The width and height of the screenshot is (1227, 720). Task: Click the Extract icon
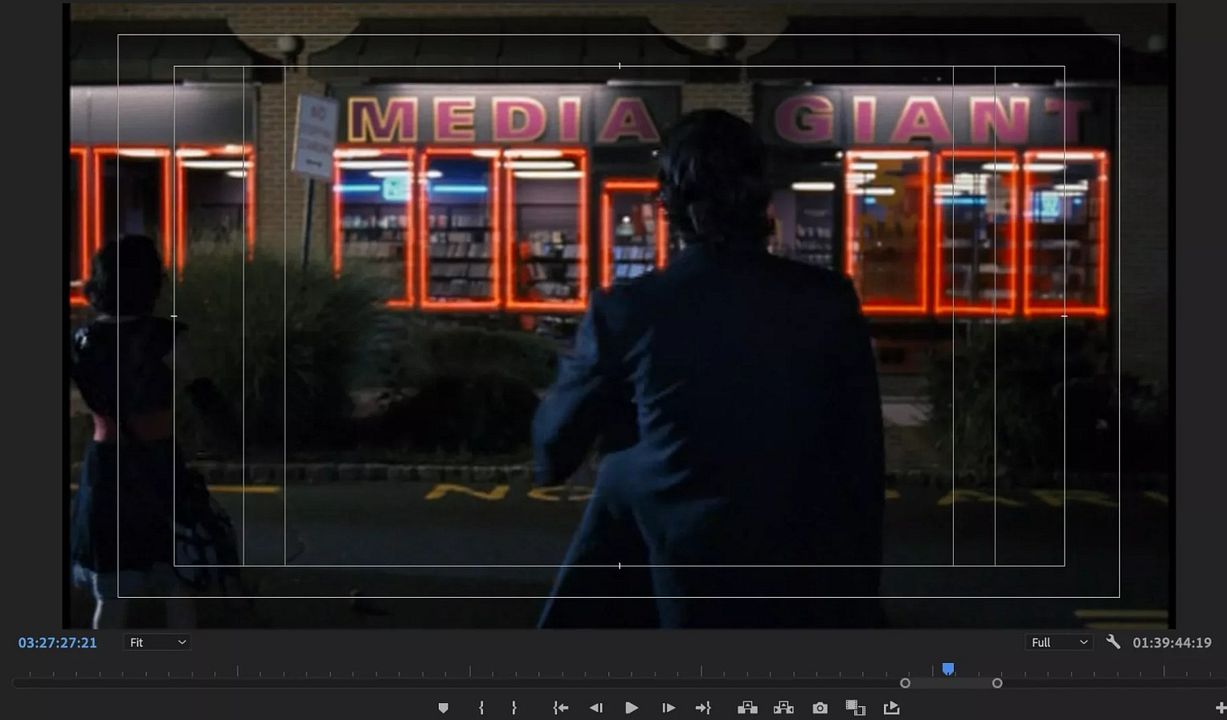coord(783,707)
